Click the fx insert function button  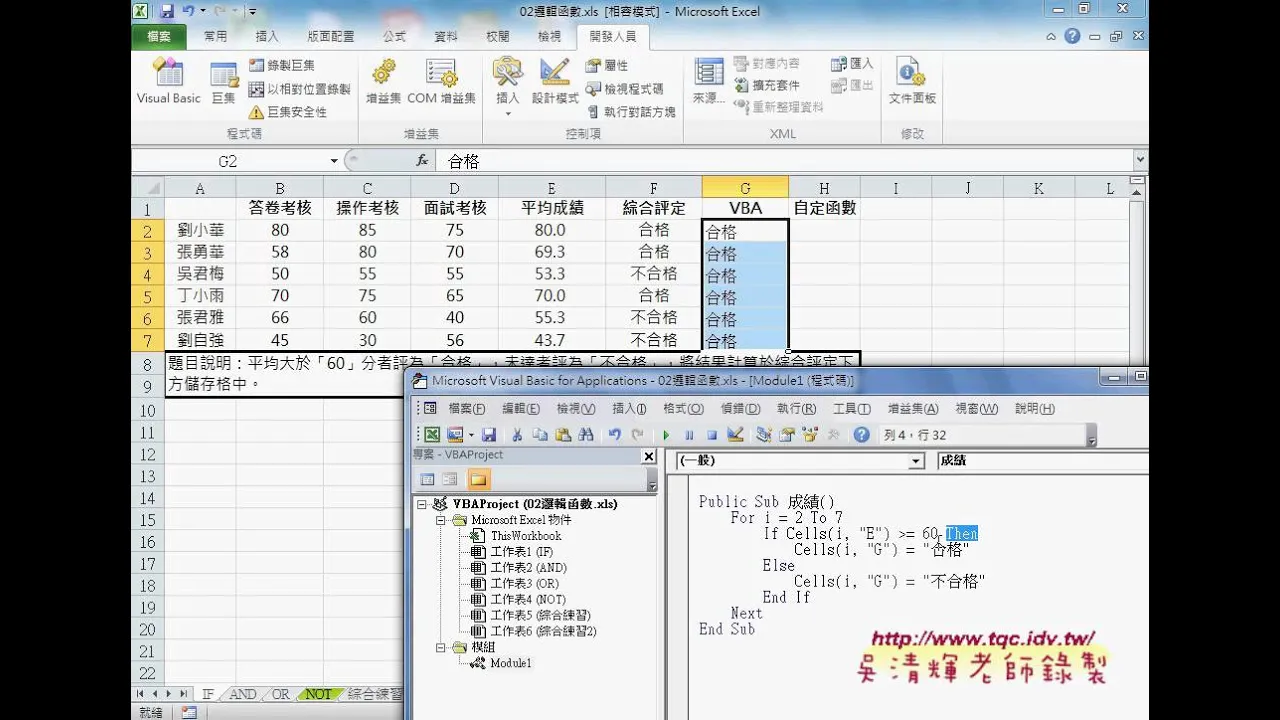click(x=422, y=161)
